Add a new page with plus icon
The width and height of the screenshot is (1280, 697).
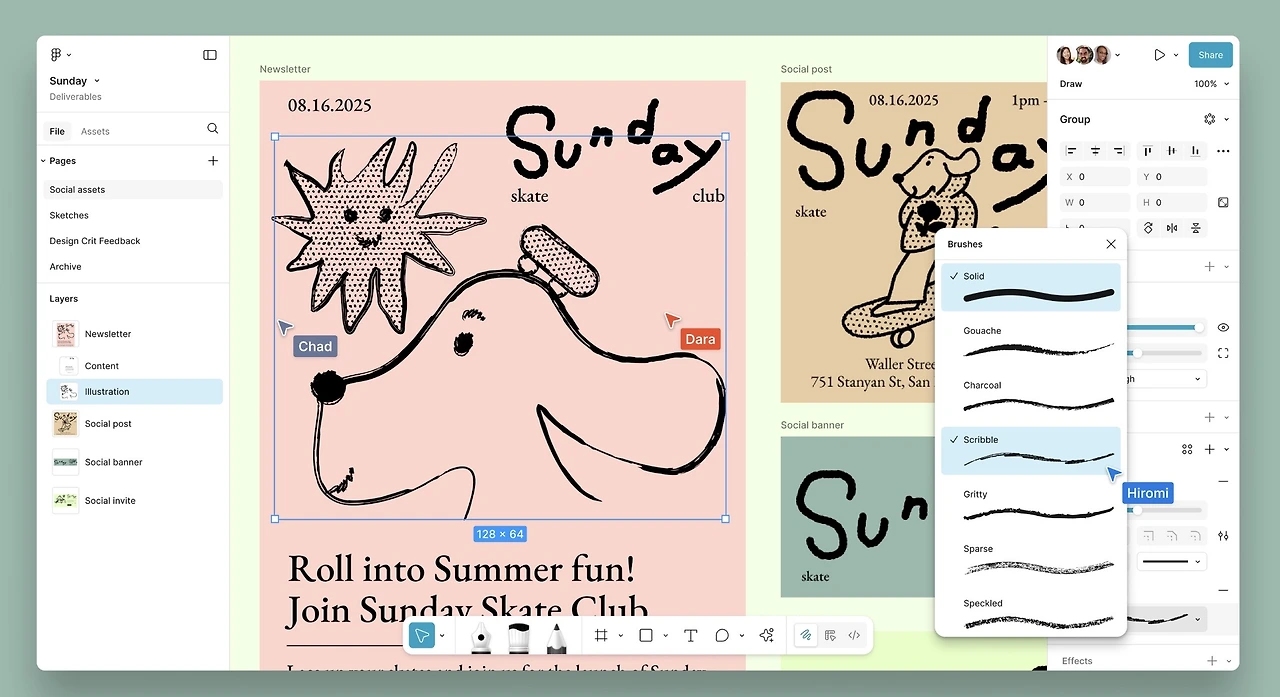(212, 160)
